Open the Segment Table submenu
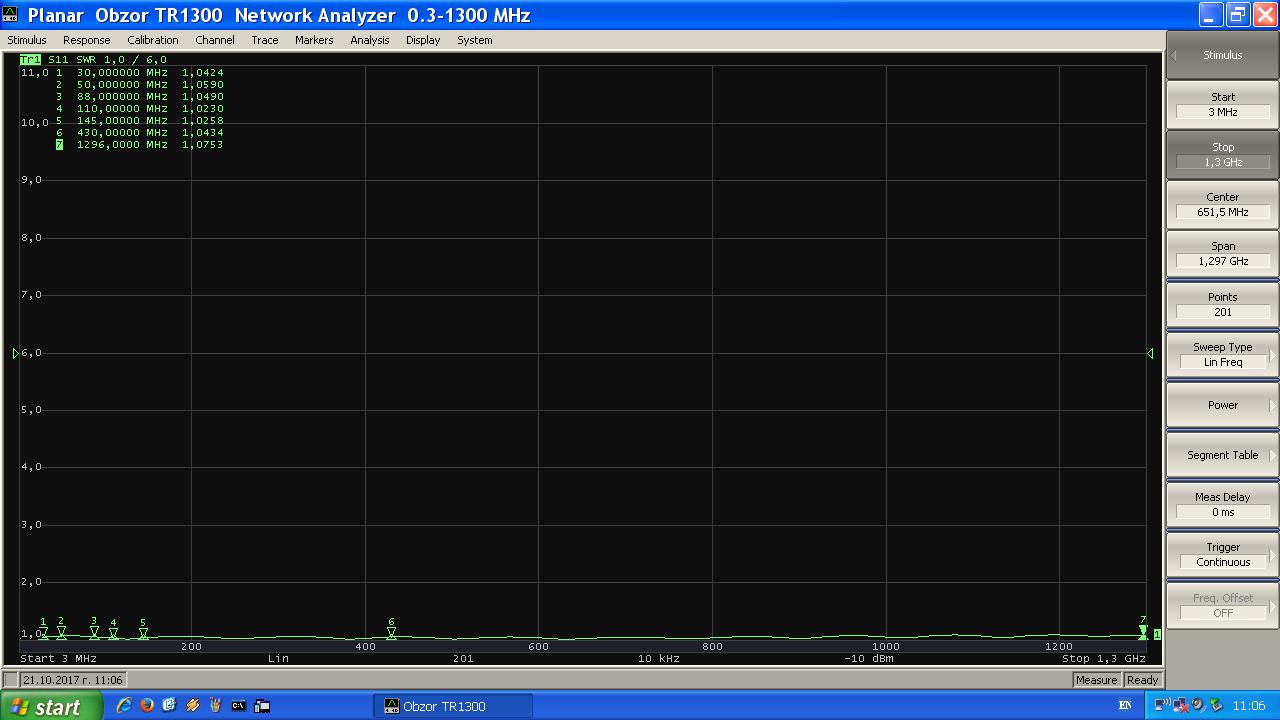The image size is (1280, 720). [1222, 455]
